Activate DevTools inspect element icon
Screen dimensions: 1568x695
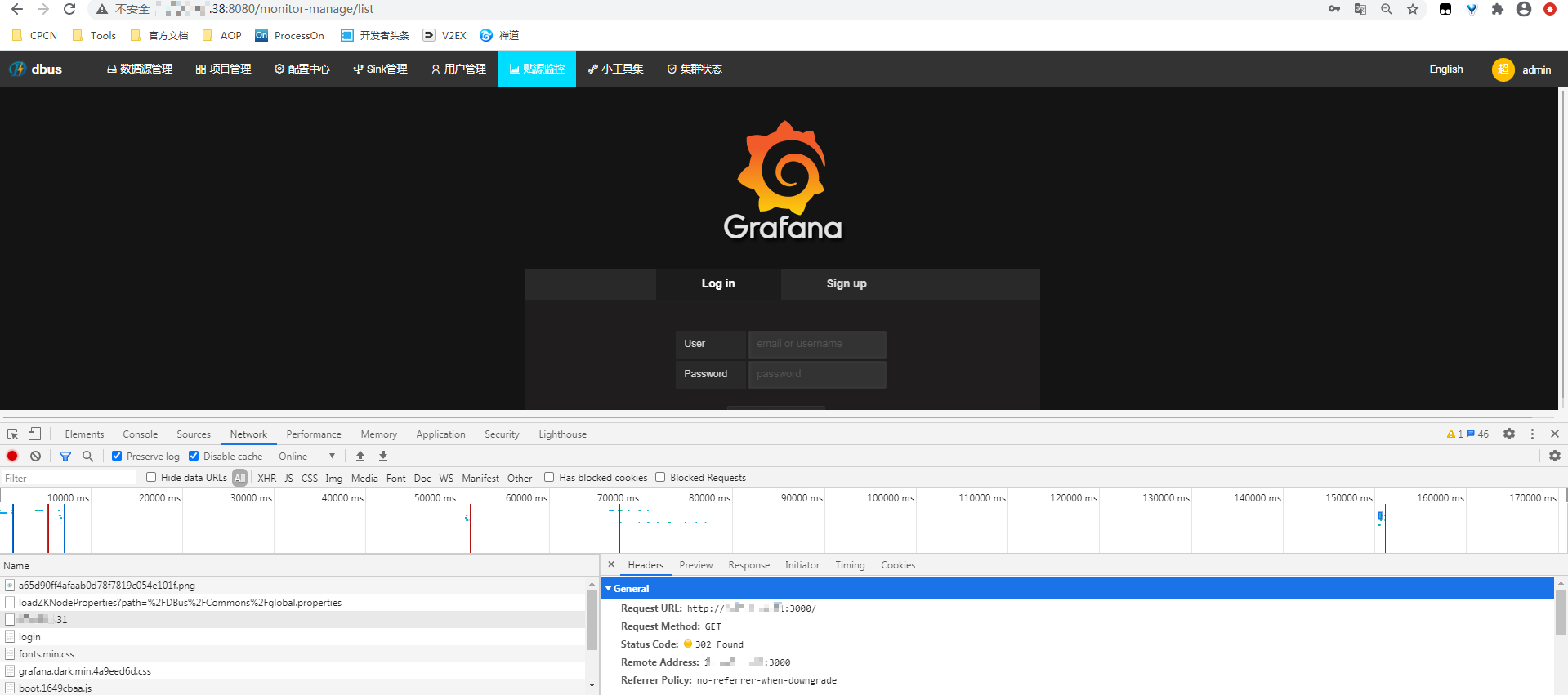12,434
